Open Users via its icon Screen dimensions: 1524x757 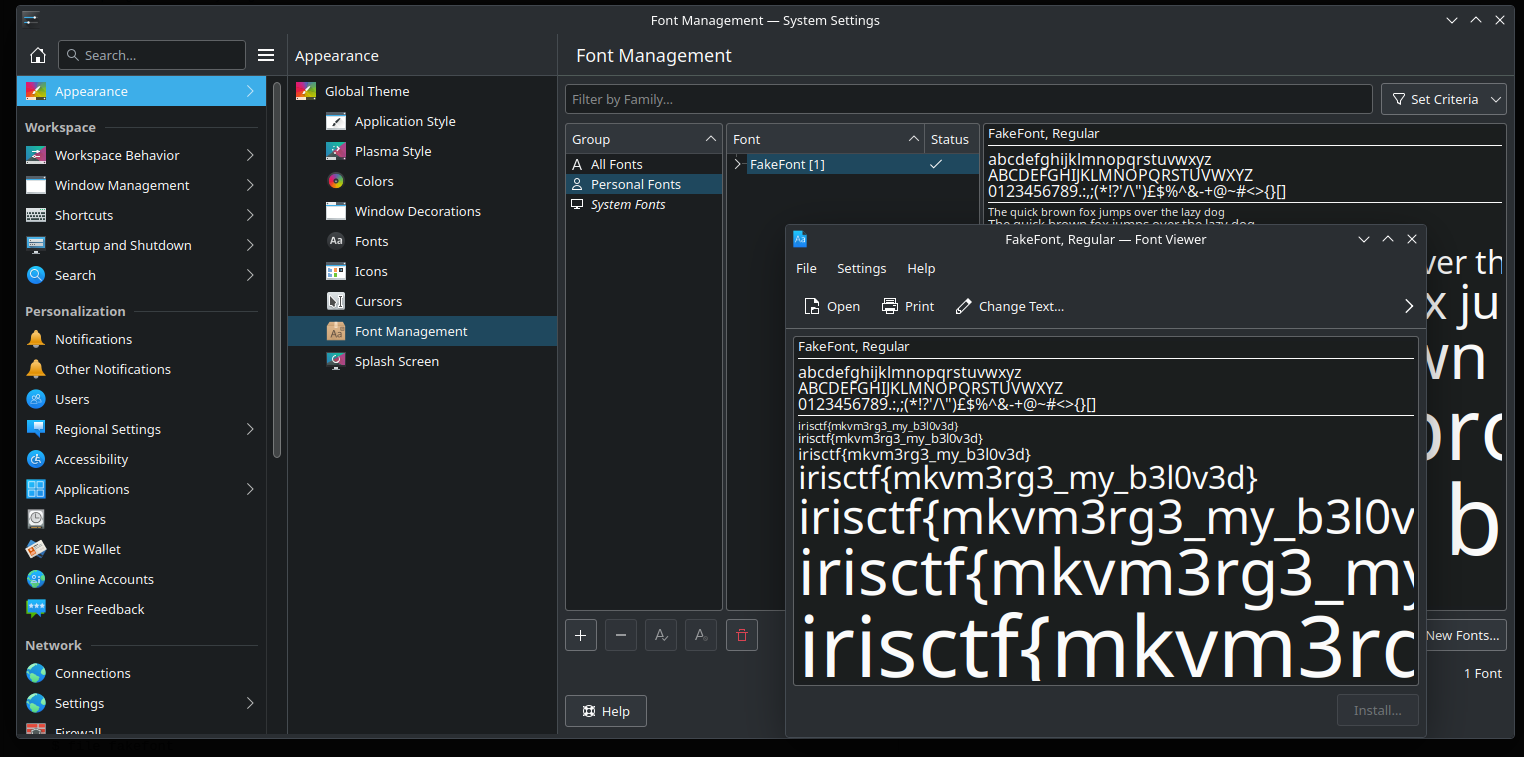pos(36,399)
